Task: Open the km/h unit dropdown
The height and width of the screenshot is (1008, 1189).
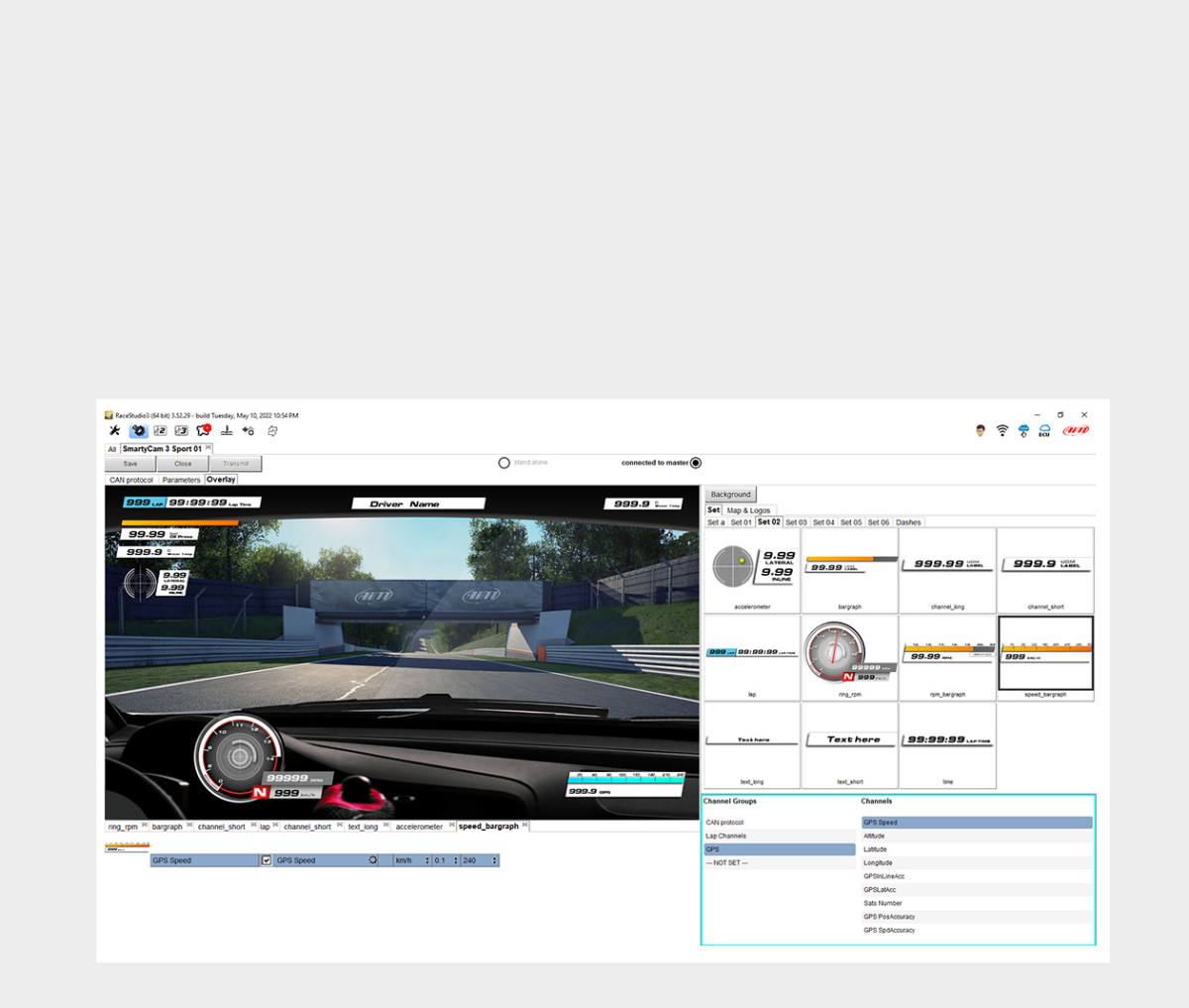Action: (412, 860)
